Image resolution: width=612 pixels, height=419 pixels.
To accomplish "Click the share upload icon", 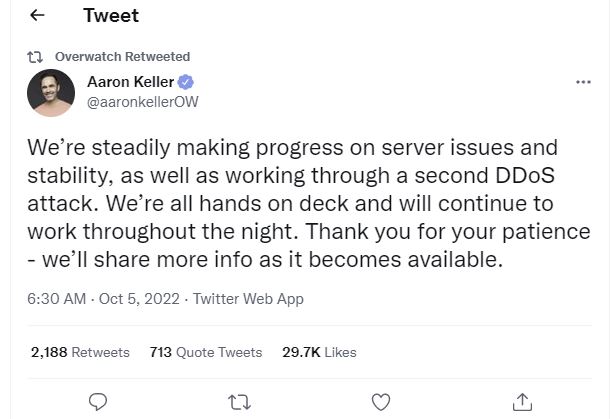I will click(x=521, y=401).
